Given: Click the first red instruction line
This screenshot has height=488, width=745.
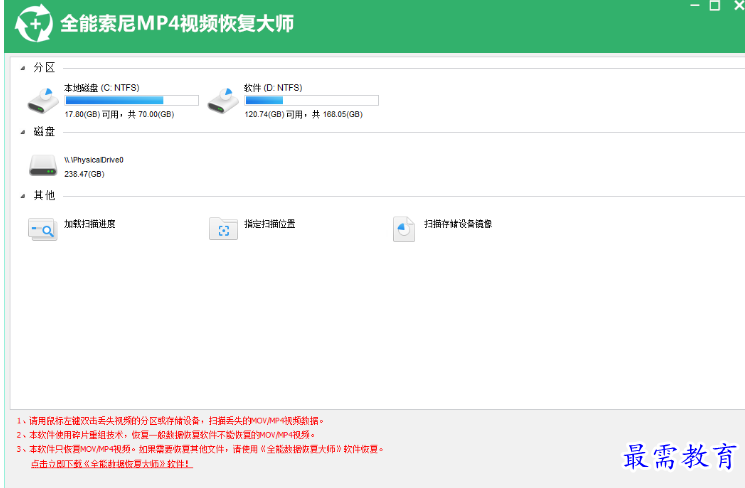Looking at the screenshot, I should pyautogui.click(x=171, y=421).
